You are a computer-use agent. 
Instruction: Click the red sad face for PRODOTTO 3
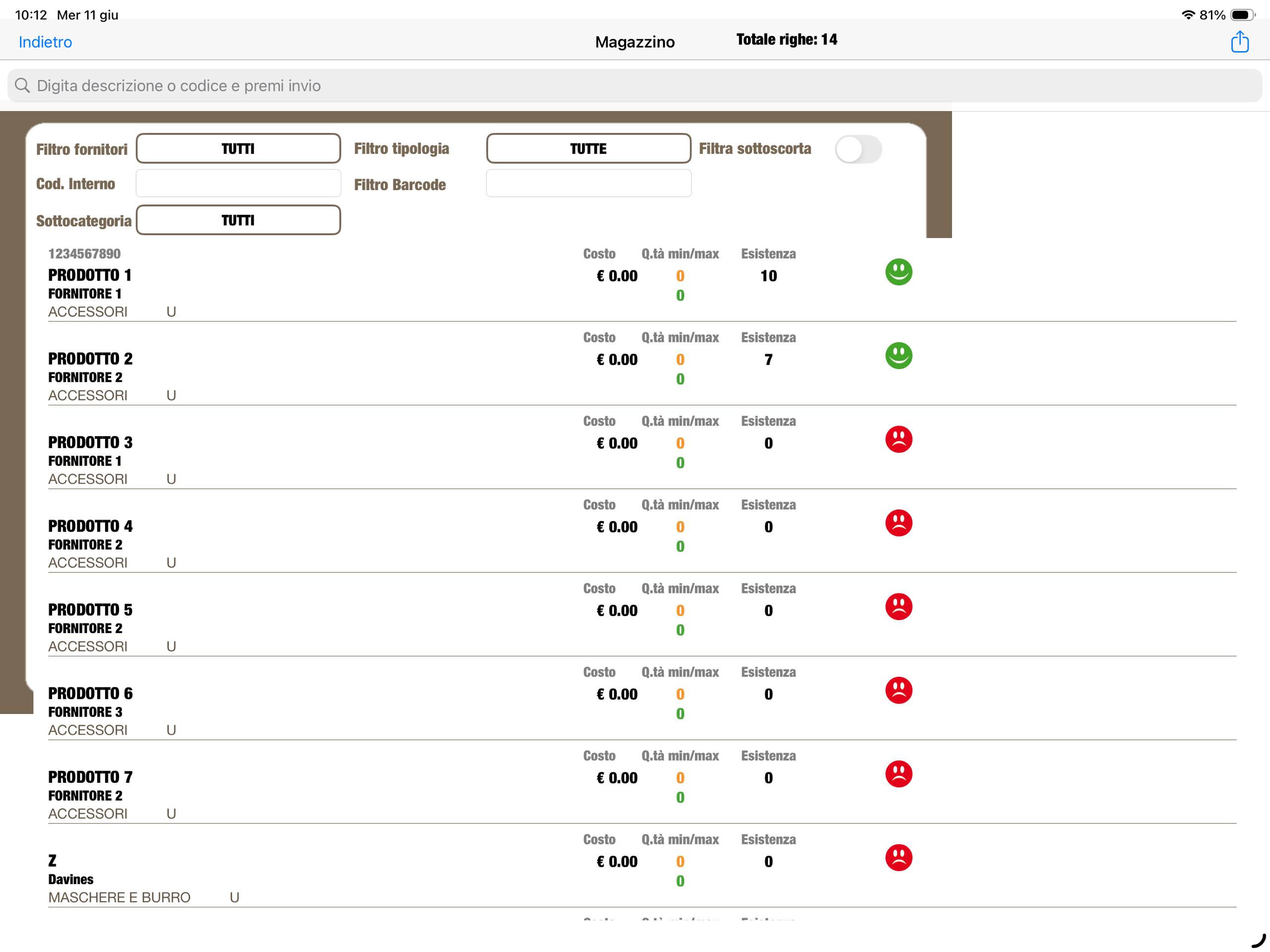pyautogui.click(x=898, y=439)
